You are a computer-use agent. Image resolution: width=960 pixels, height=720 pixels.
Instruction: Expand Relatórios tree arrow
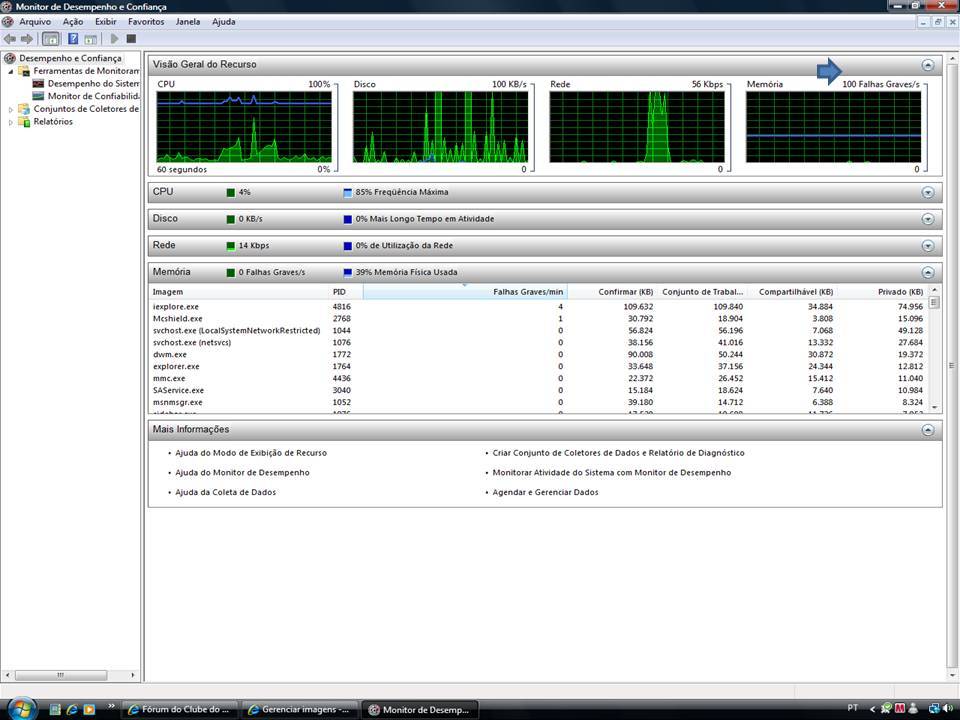(10, 122)
